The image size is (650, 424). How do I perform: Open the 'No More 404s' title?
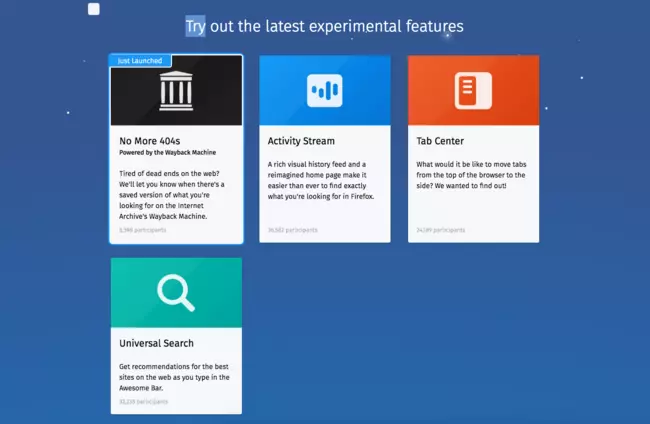click(x=150, y=141)
